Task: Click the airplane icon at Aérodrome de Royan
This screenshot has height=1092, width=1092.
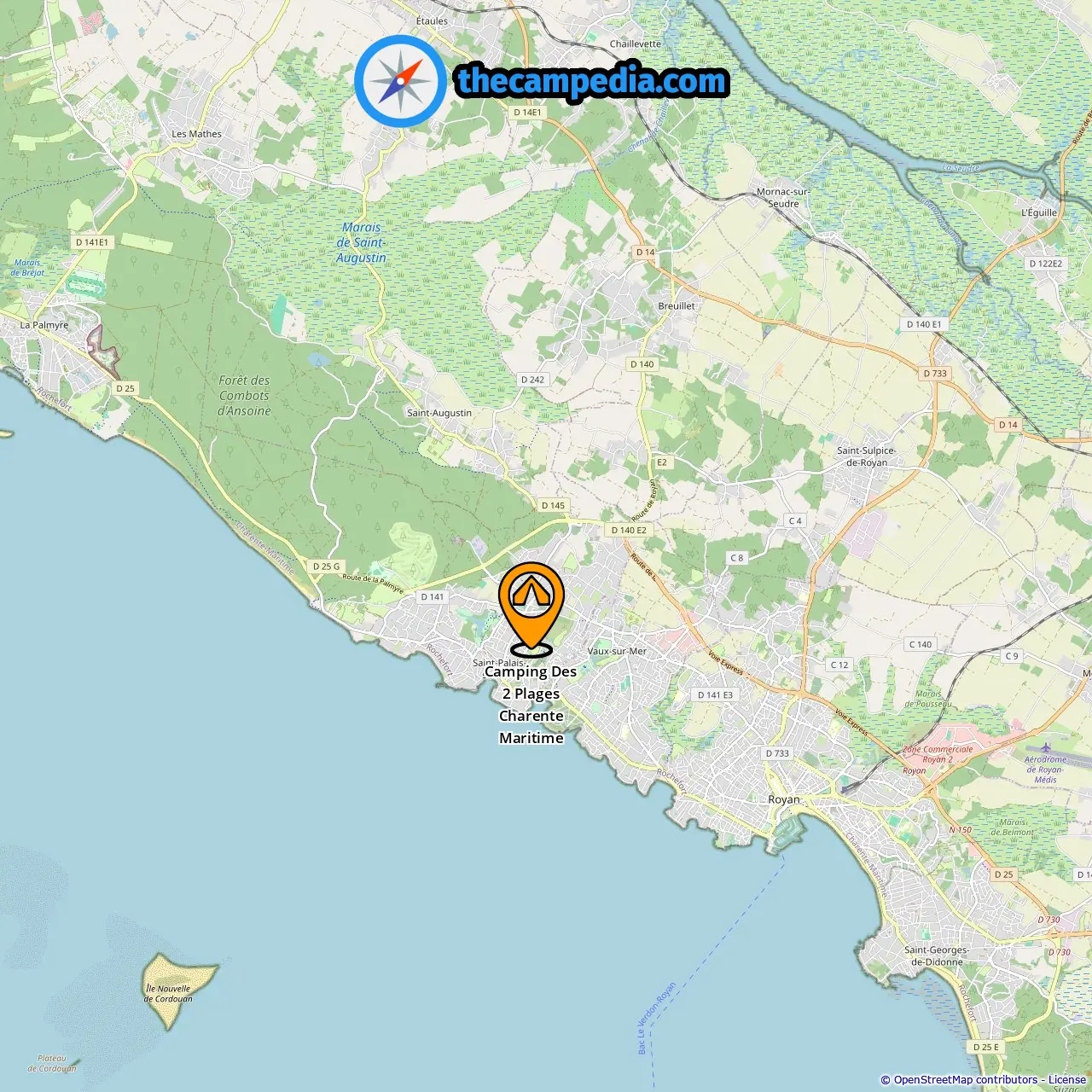Action: 1045,748
